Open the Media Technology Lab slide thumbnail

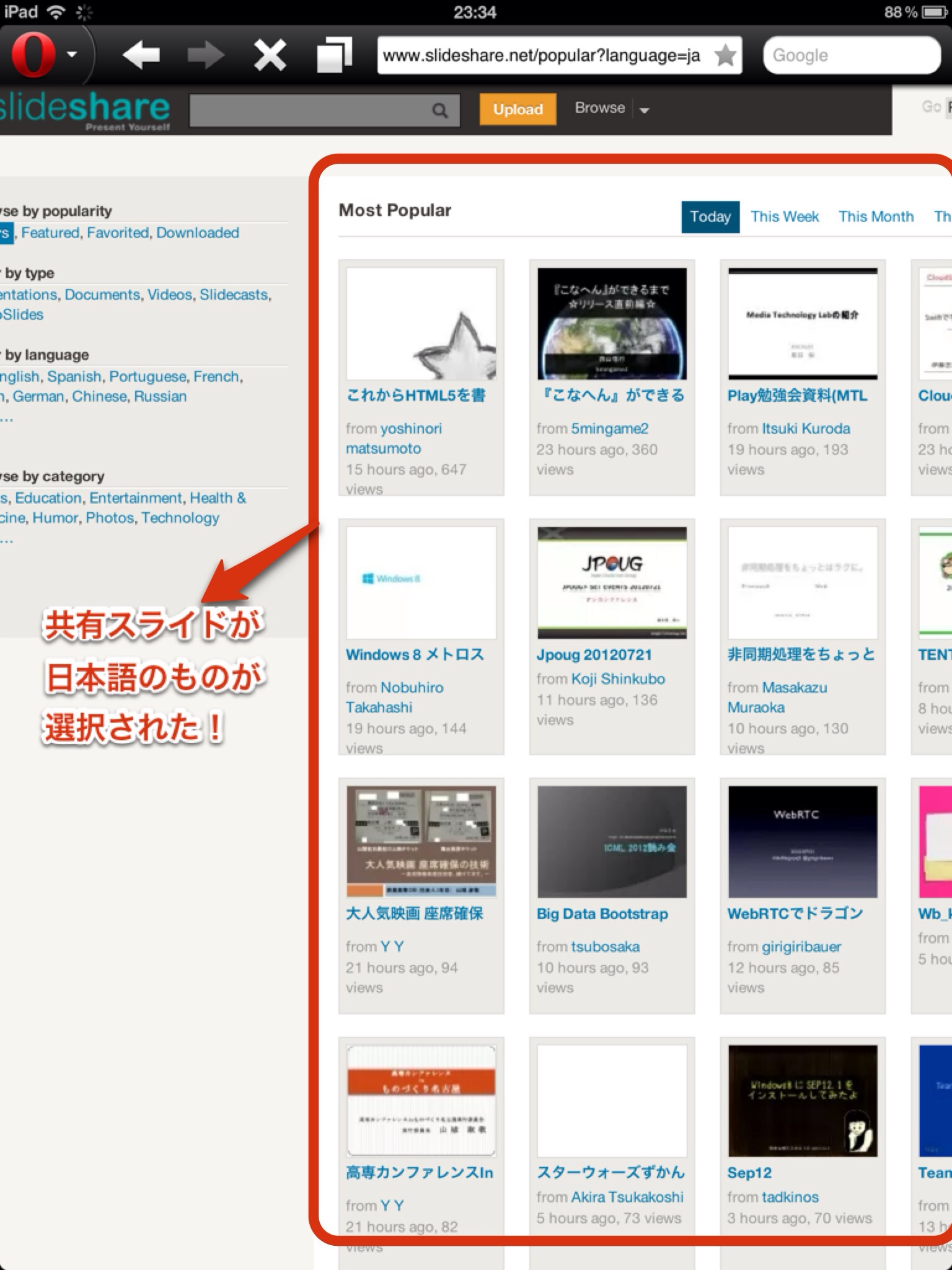pyautogui.click(x=803, y=324)
